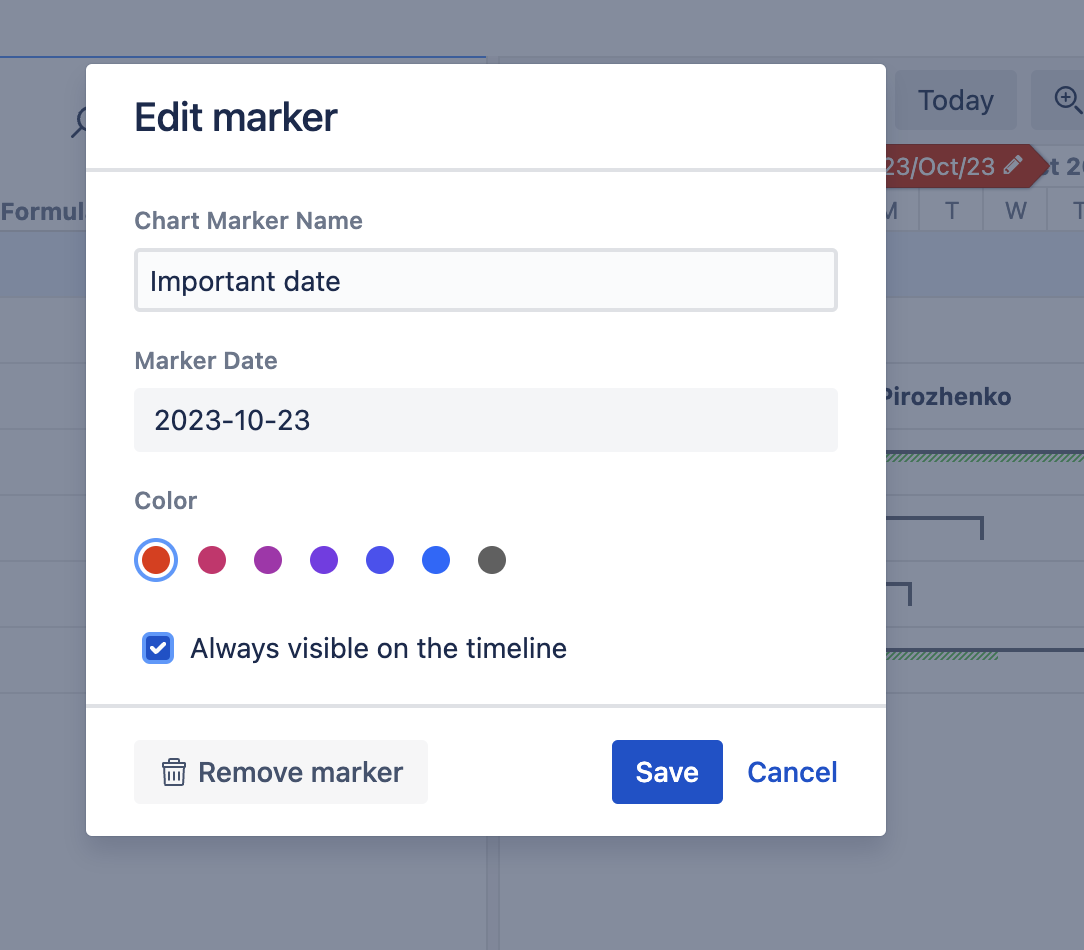
Task: Open the search magnifier behind the dialog
Action: click(82, 124)
